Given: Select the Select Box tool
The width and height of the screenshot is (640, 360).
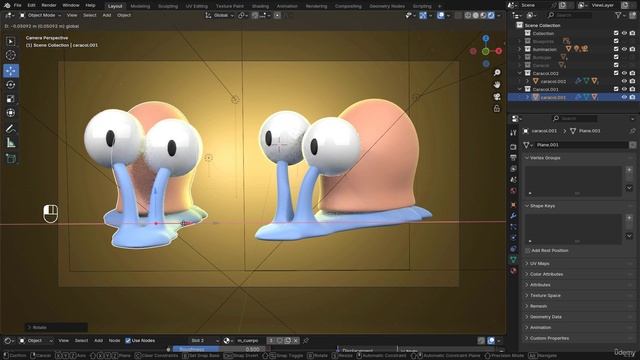Looking at the screenshot, I should pos(11,41).
